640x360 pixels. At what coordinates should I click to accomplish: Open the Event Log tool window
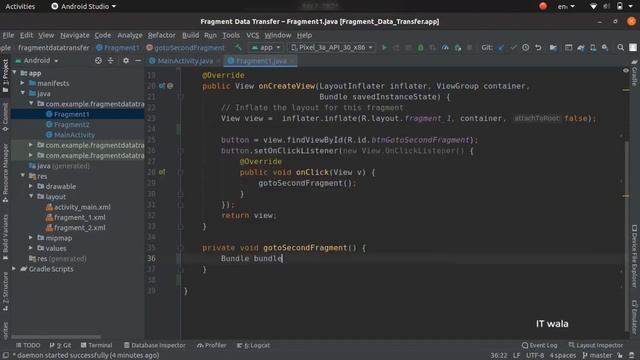[x=539, y=345]
